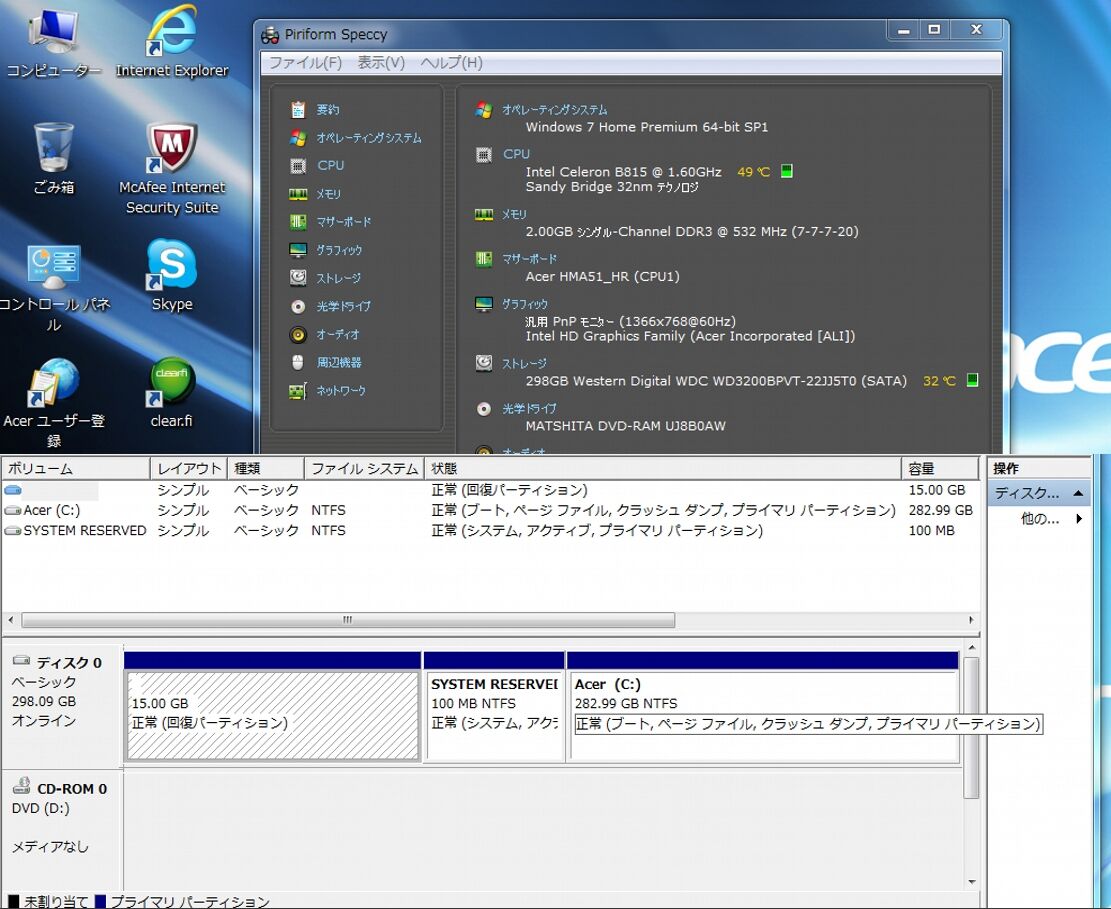Select オーディオ speaker icon in Speccy sidebar
Viewport: 1111px width, 909px height.
click(298, 334)
